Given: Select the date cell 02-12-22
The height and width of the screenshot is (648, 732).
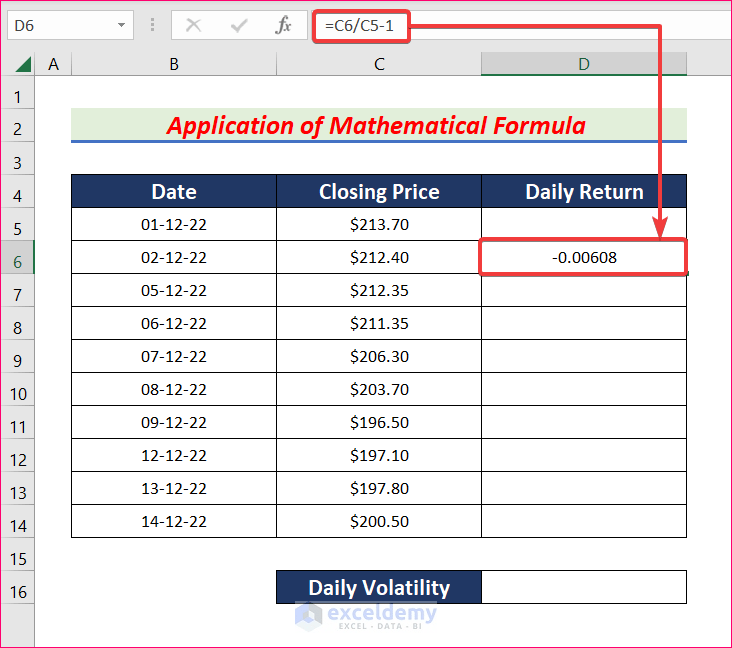Looking at the screenshot, I should click(x=174, y=257).
